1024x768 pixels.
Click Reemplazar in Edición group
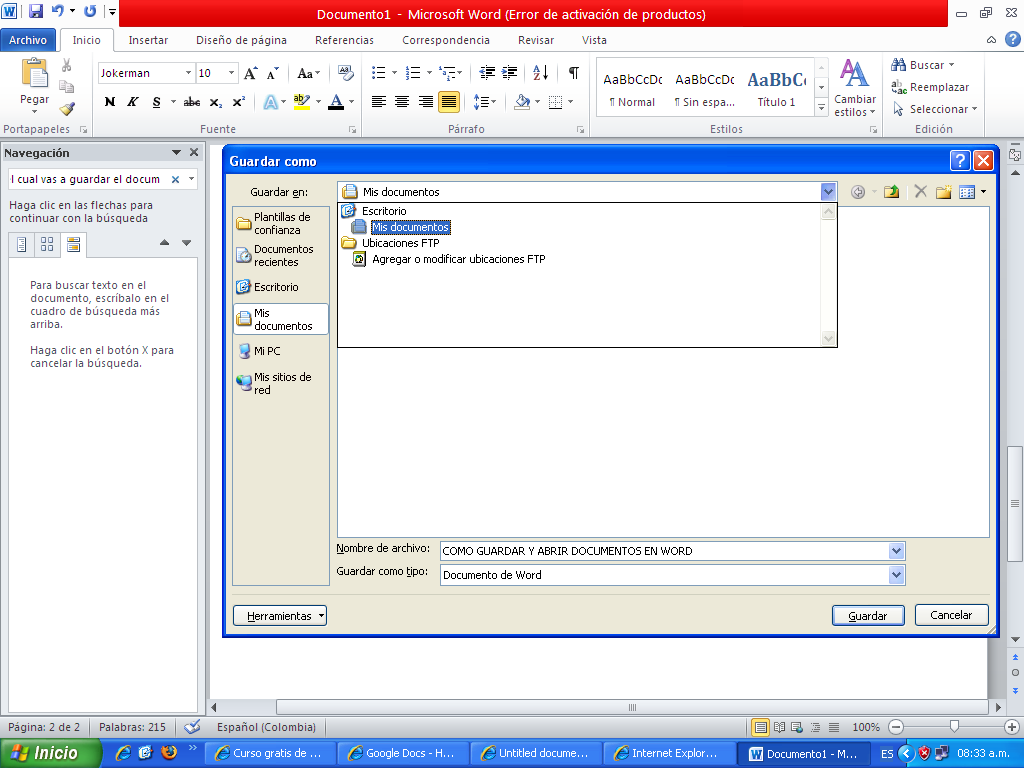(x=931, y=87)
